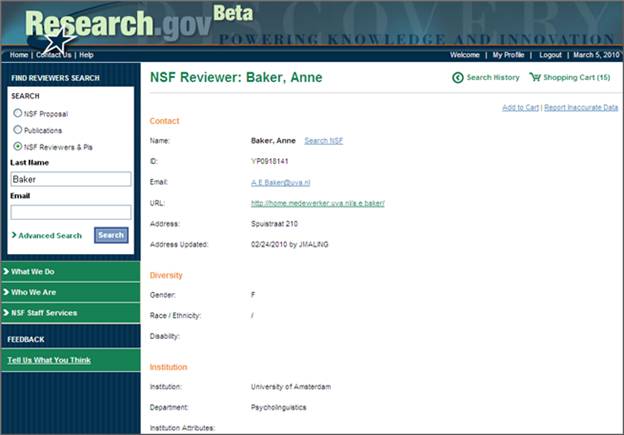The width and height of the screenshot is (624, 435).
Task: Click Report Inaccurate Data link
Action: (x=581, y=107)
